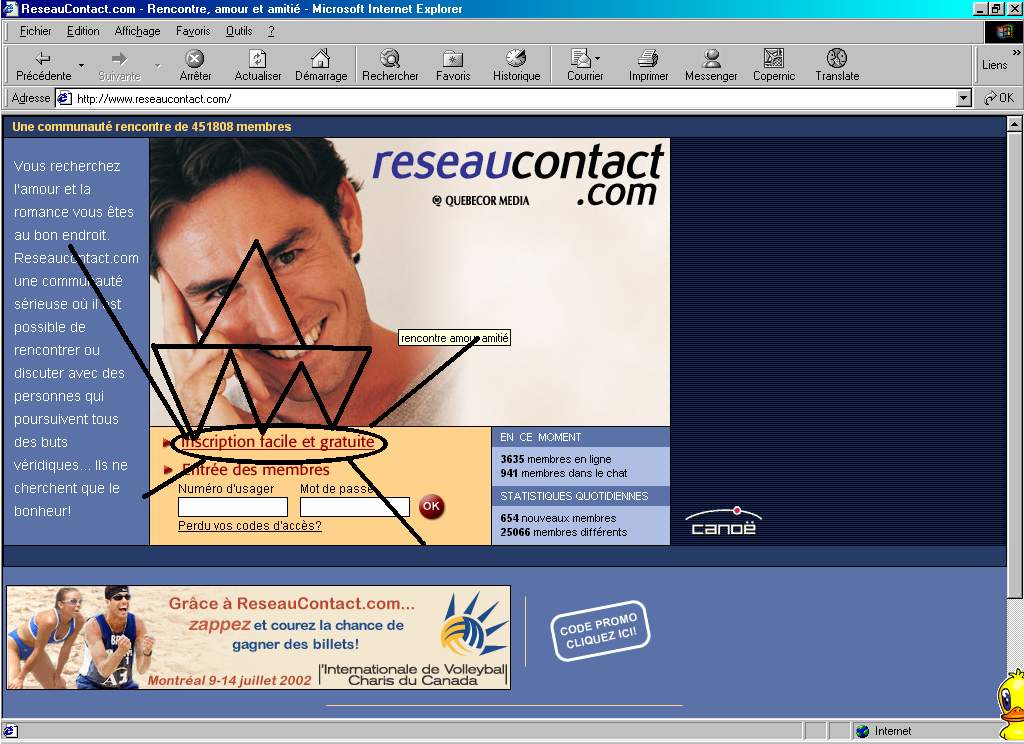Show the Historique pane
Image resolution: width=1024 pixels, height=744 pixels.
point(517,65)
